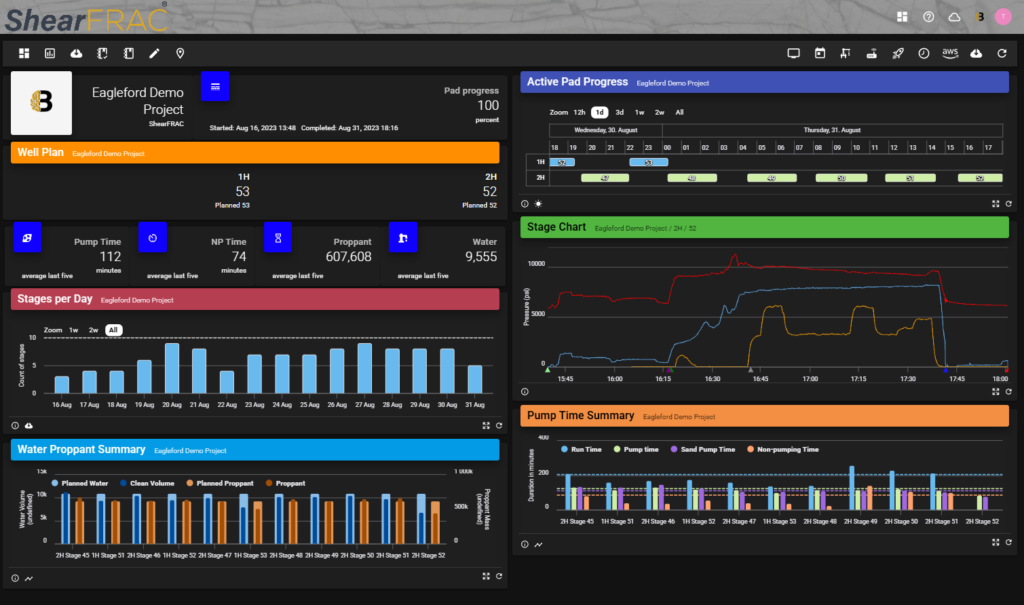
Task: Click the map location pin icon
Action: (180, 53)
